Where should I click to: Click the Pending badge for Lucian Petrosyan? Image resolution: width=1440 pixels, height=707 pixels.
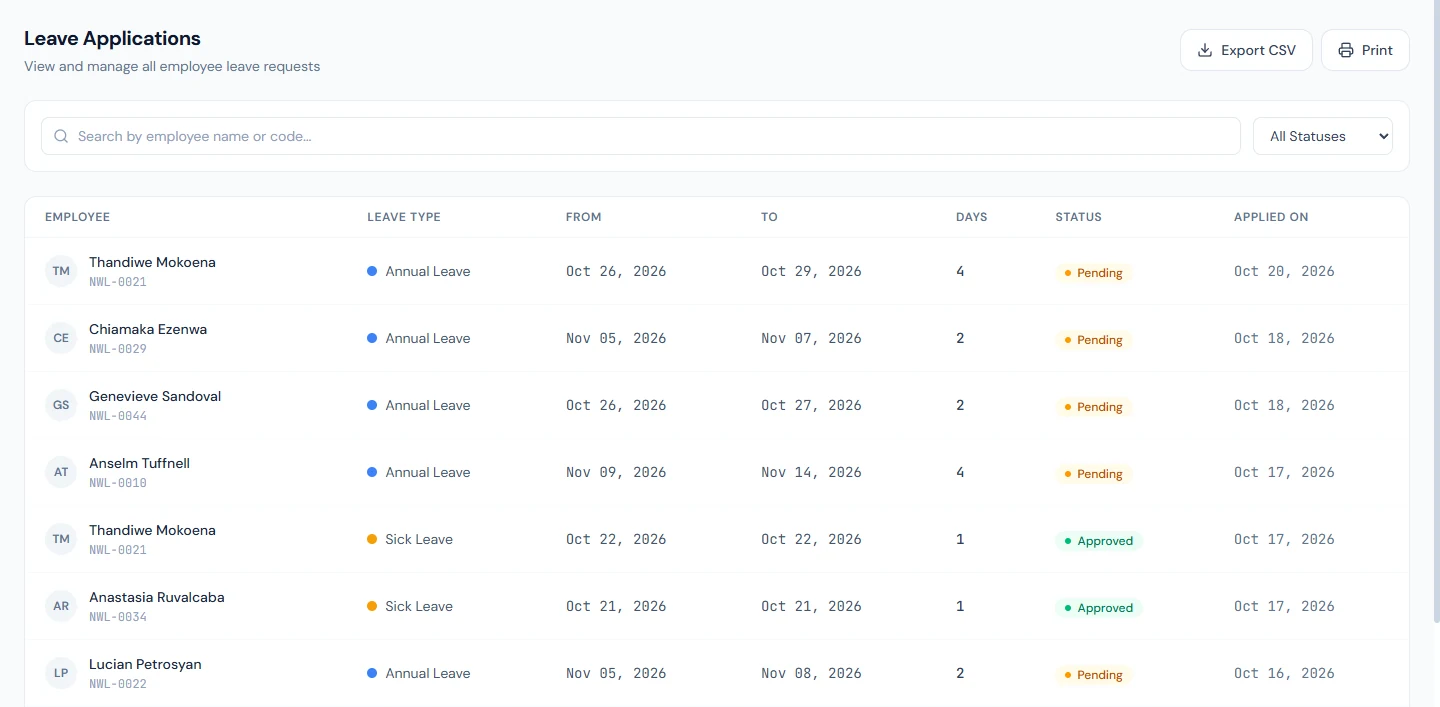pos(1093,675)
